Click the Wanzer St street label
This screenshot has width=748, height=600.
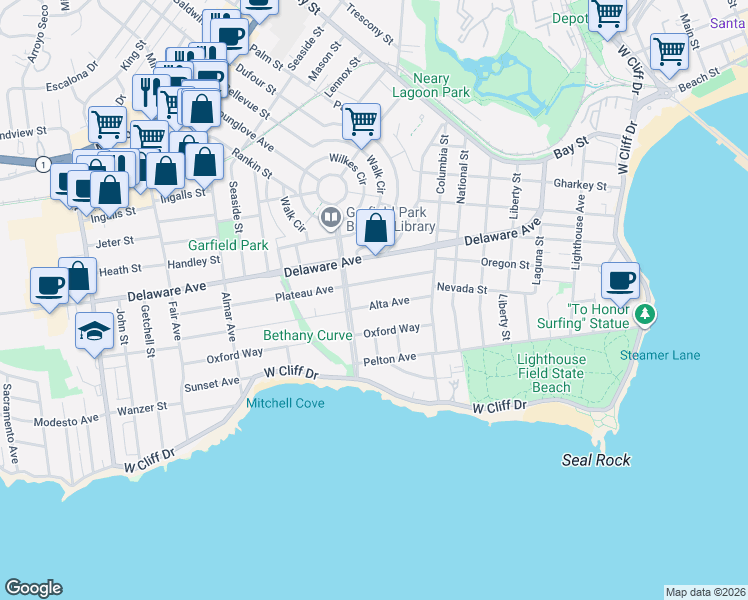pyautogui.click(x=142, y=409)
